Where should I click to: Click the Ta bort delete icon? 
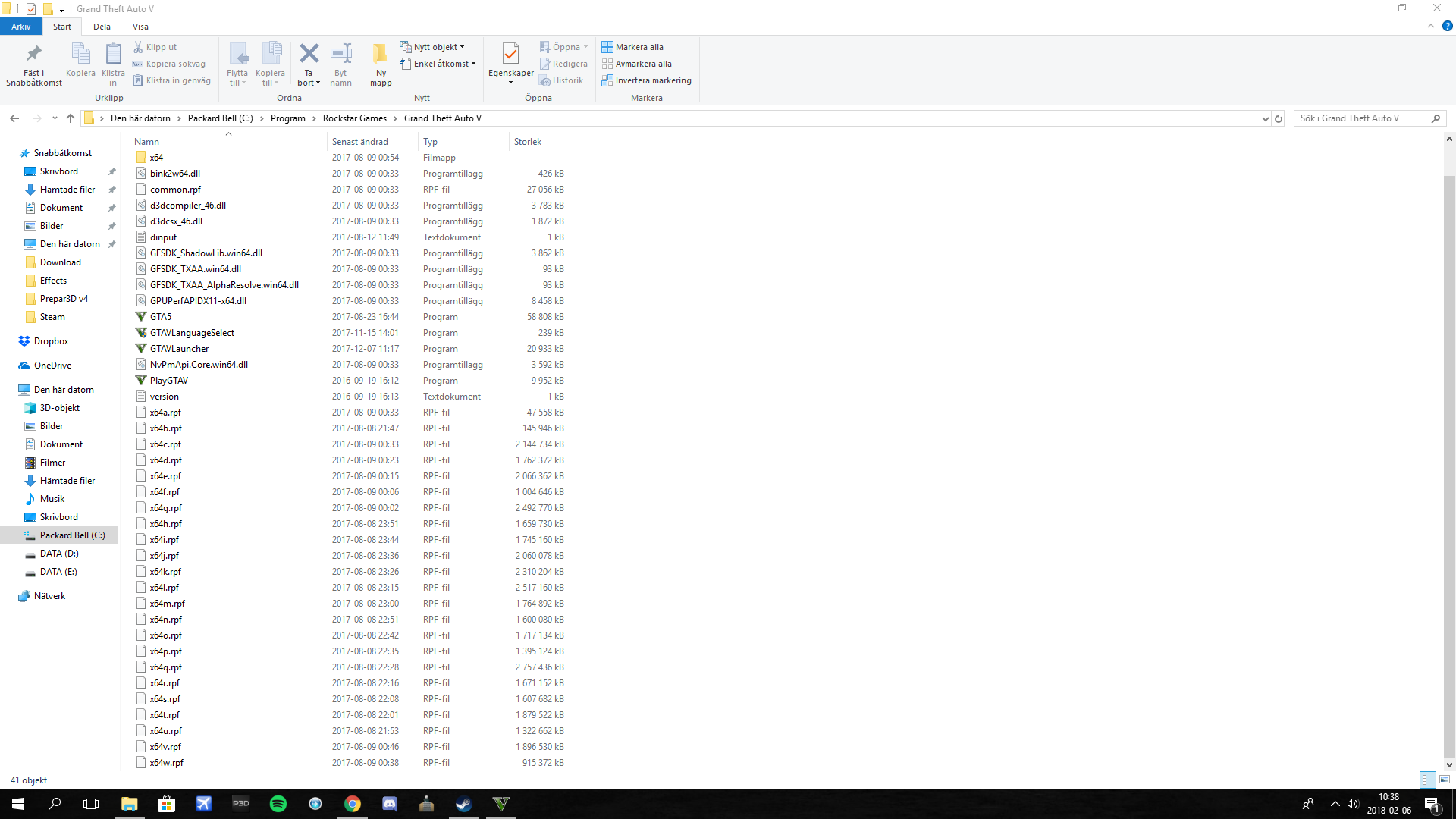pos(309,55)
